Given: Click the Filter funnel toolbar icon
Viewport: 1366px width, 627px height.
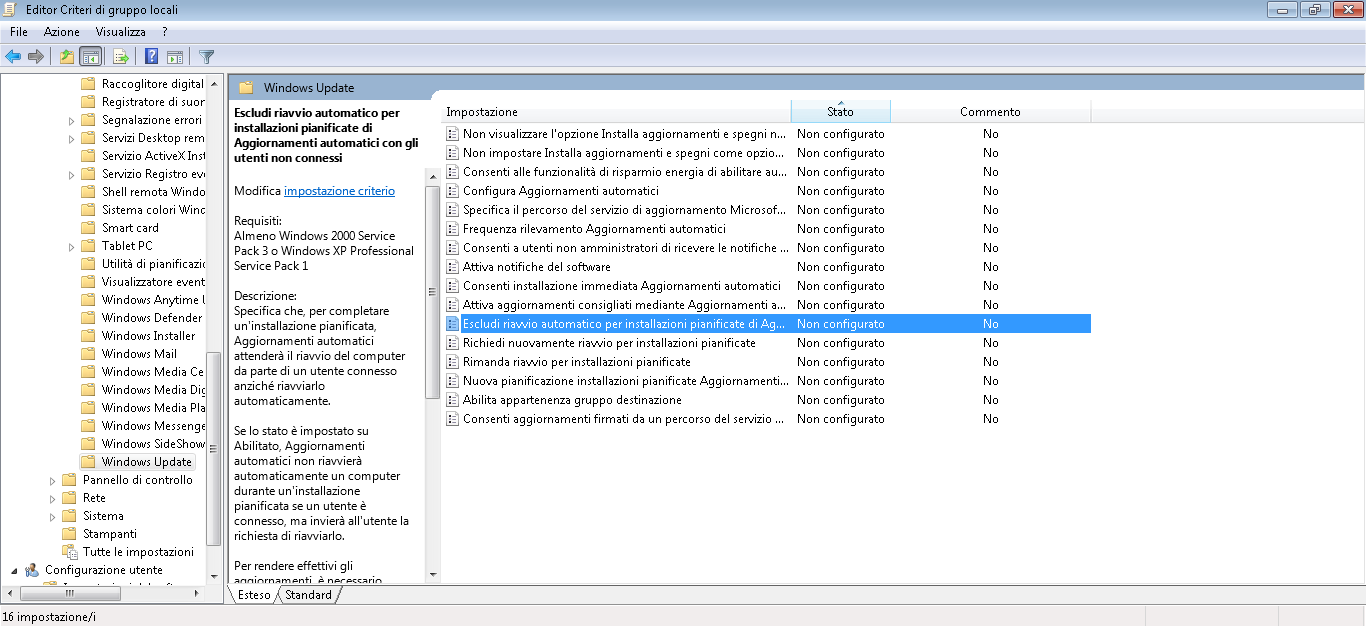Looking at the screenshot, I should click(207, 56).
